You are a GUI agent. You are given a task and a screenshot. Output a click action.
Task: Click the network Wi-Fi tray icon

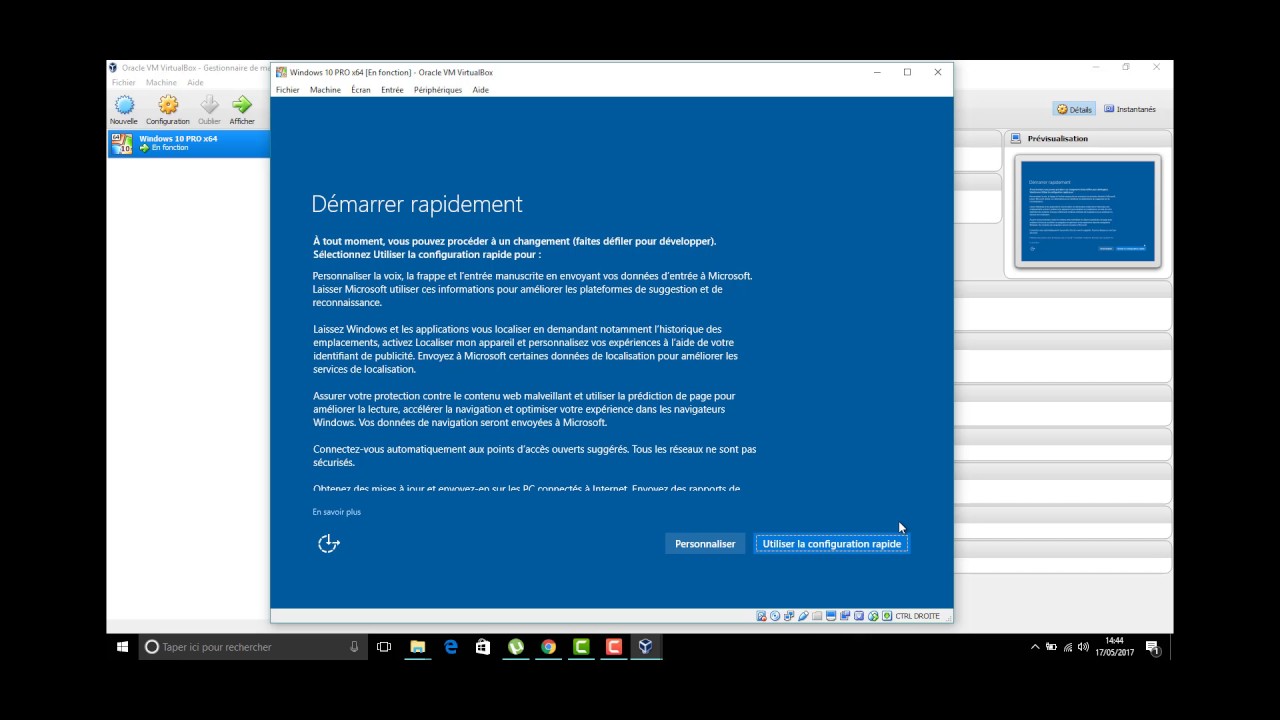(1067, 647)
